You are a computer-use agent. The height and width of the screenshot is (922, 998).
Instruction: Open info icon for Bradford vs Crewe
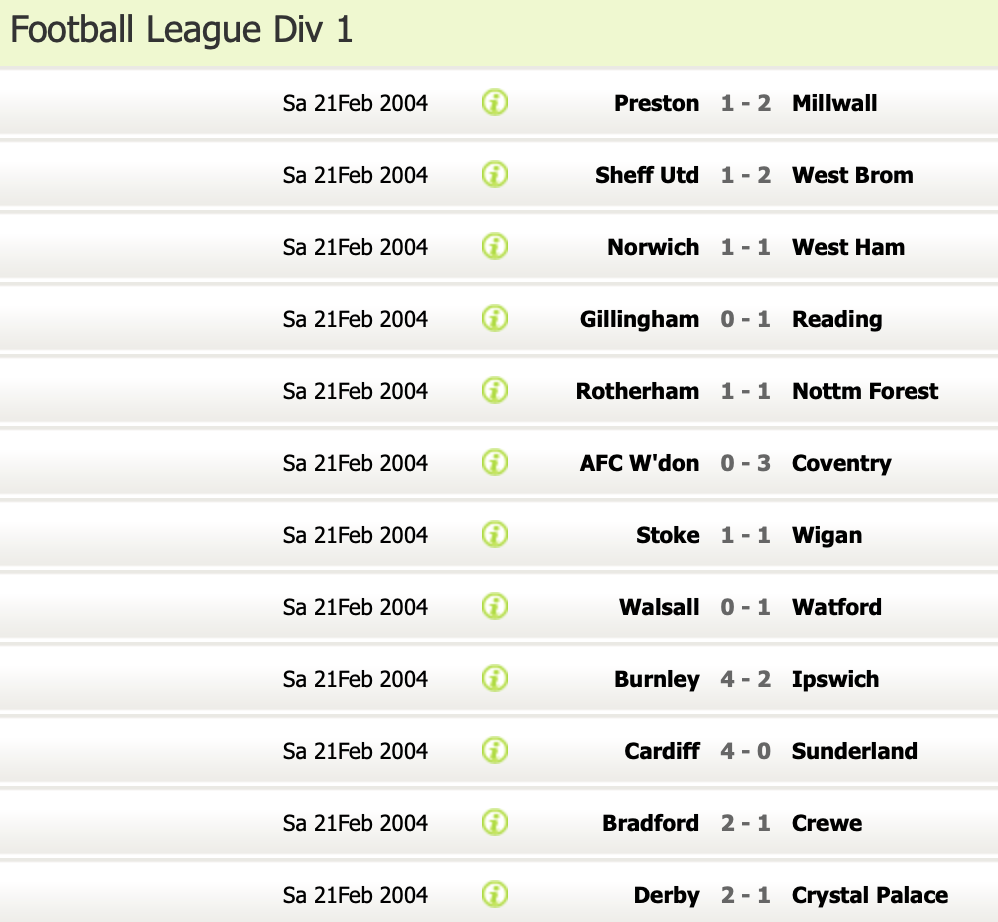(495, 822)
